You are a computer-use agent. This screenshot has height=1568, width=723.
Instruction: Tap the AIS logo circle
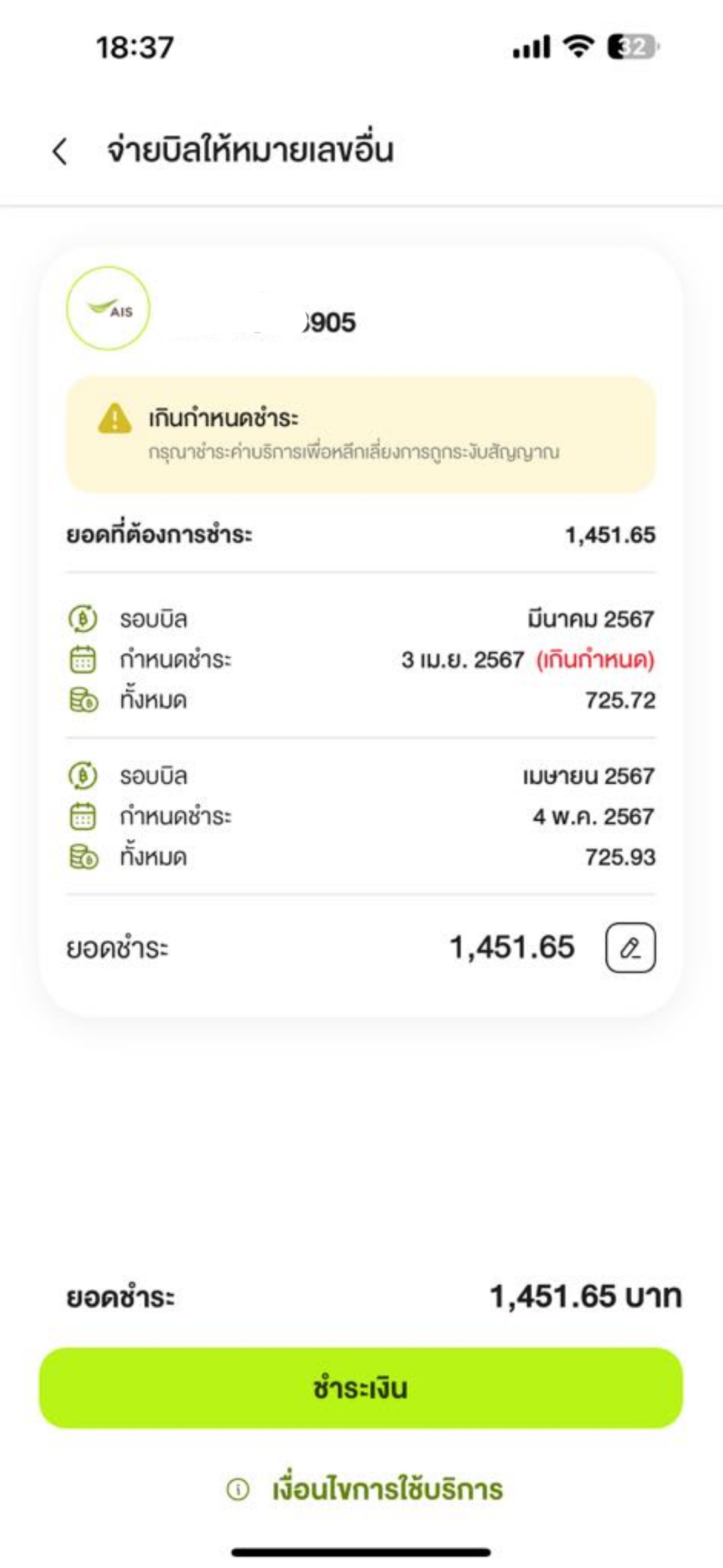click(x=108, y=309)
